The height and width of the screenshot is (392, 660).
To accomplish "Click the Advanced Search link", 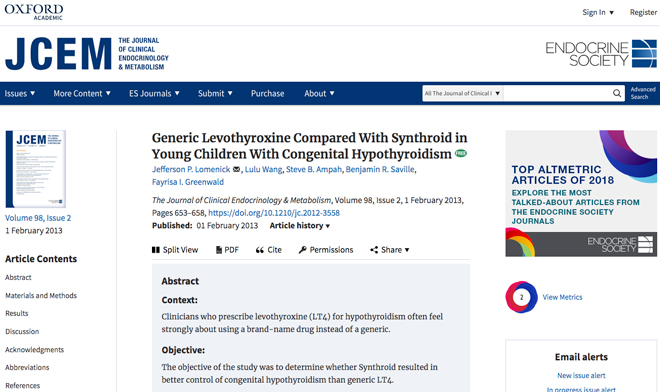I will coord(643,93).
